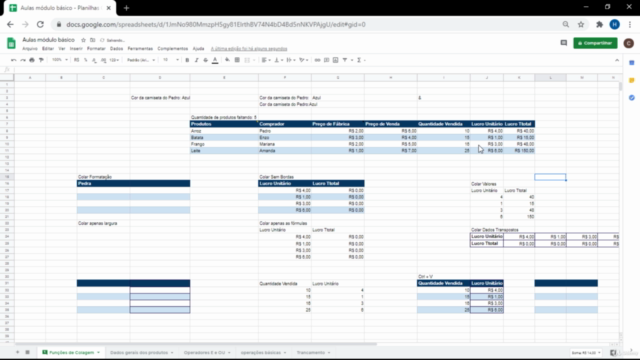Open the zoom 100% dropdown
Viewport: 640px width, 360px height.
[x=60, y=60]
